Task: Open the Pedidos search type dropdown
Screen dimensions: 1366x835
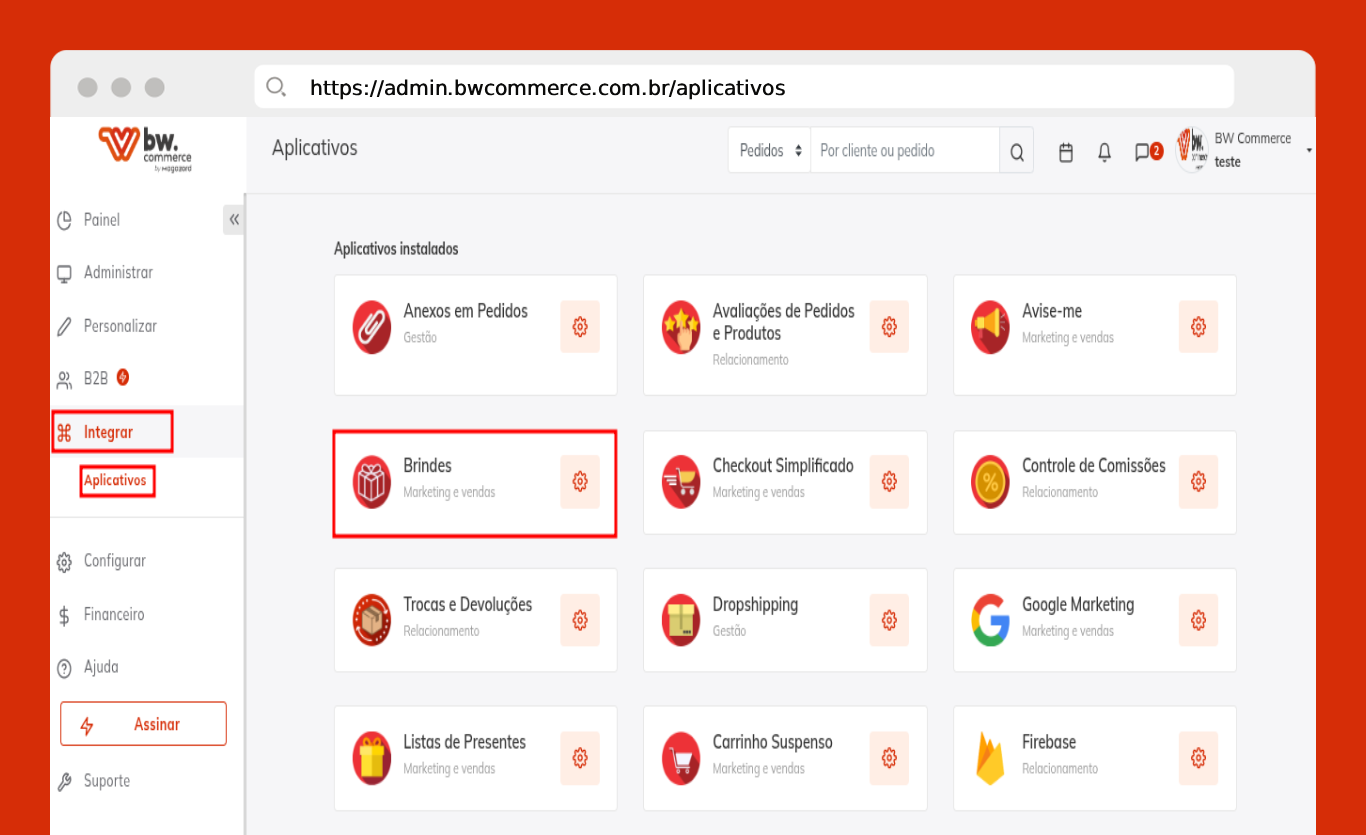Action: point(769,151)
